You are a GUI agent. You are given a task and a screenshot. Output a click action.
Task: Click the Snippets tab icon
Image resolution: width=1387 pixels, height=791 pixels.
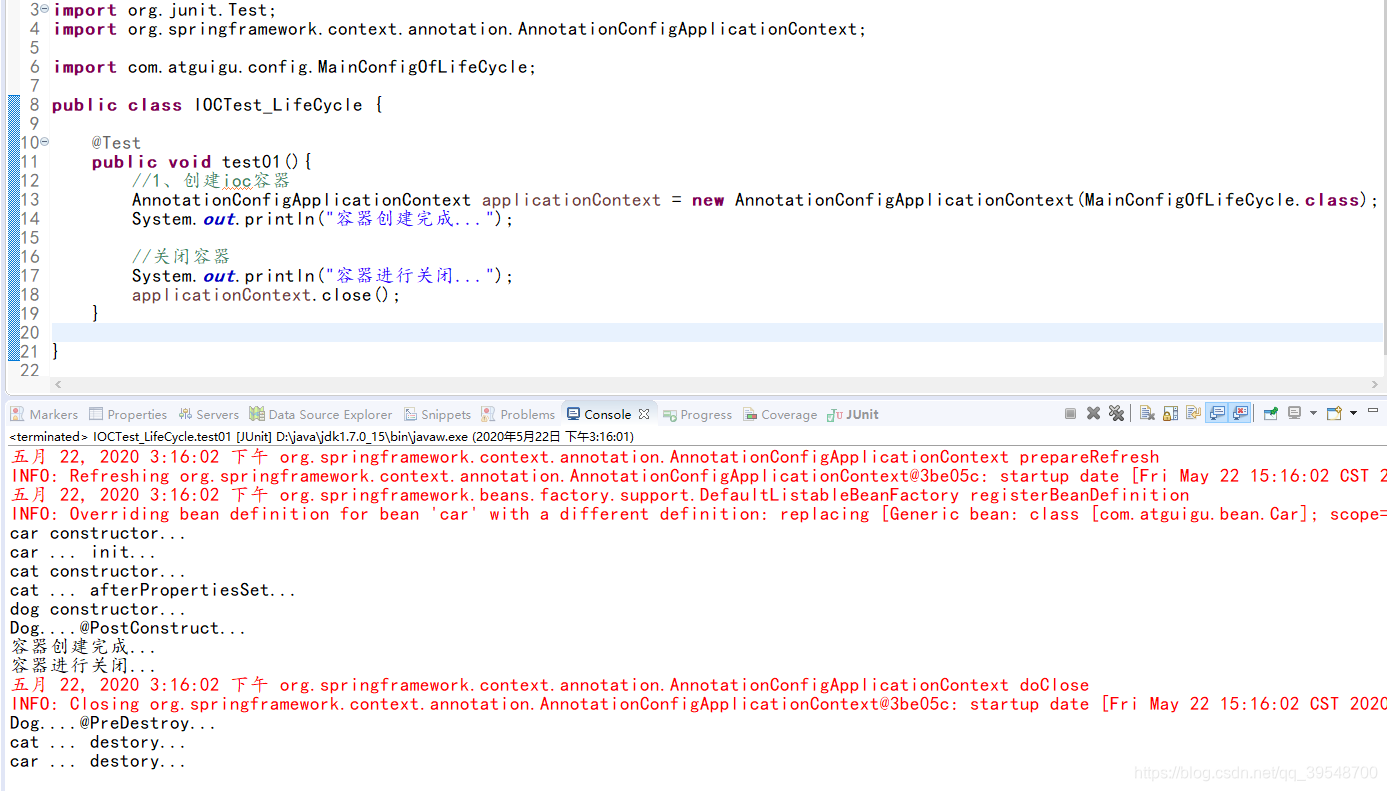point(411,414)
